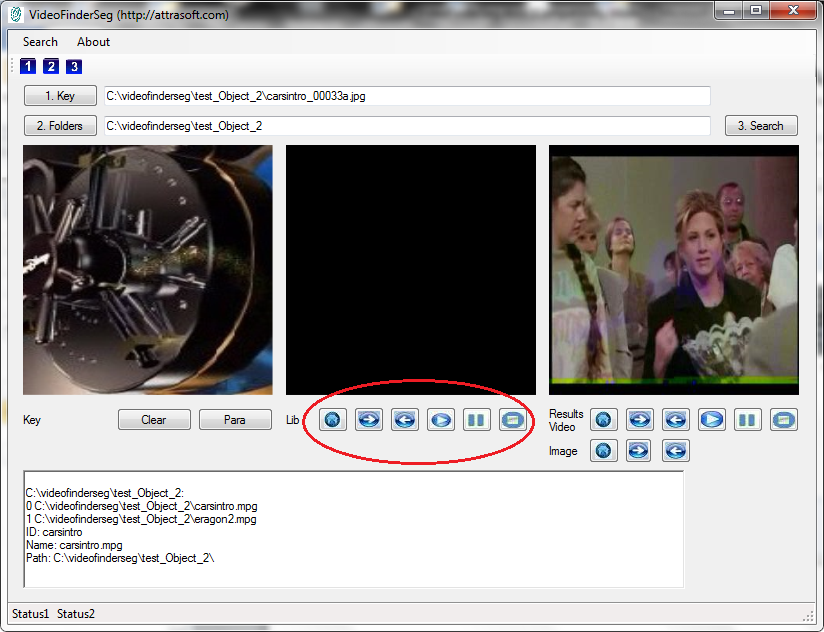Go to next Results Image
This screenshot has height=632, width=824.
point(638,451)
